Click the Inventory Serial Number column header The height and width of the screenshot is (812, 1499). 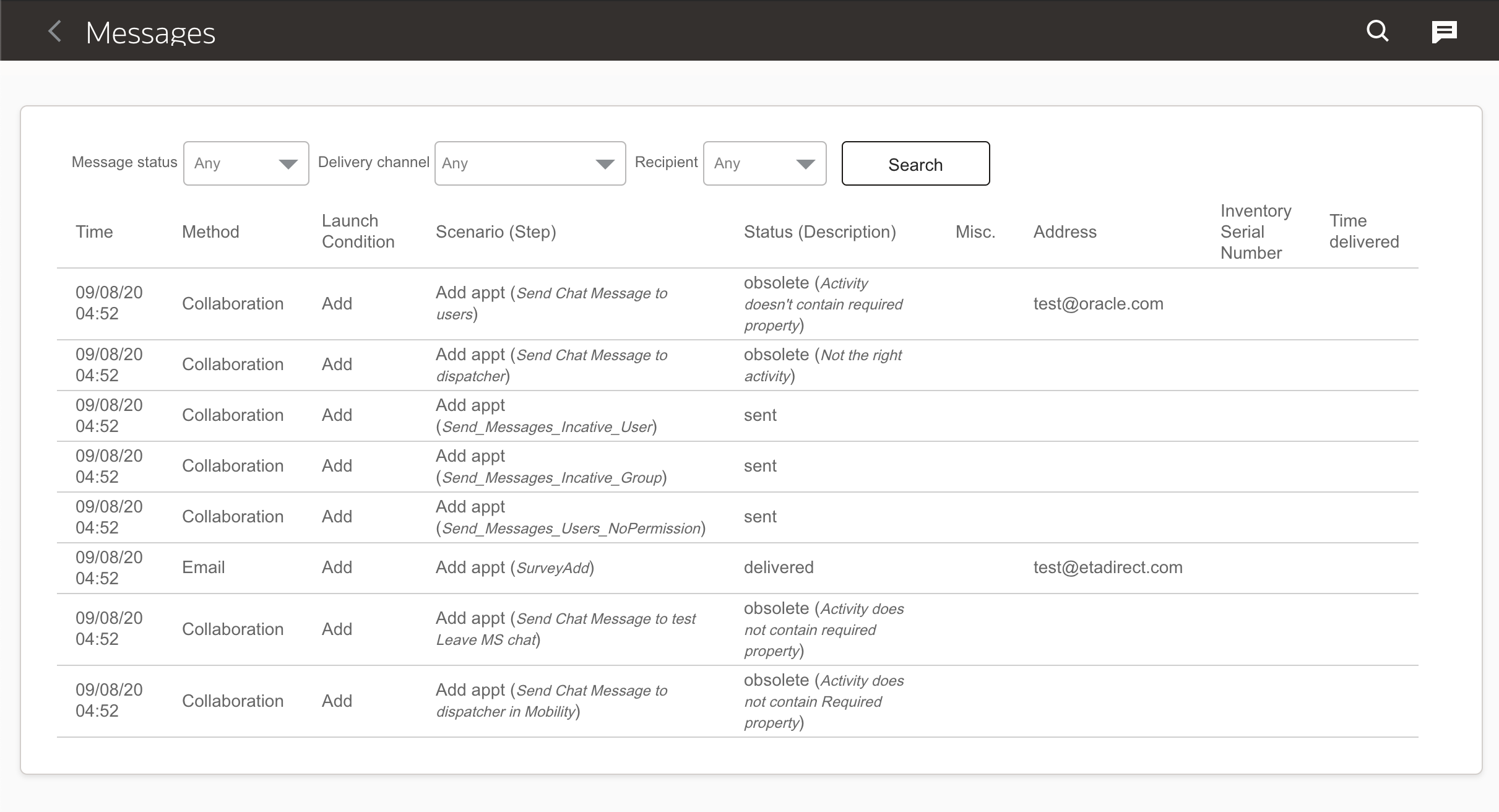point(1255,231)
